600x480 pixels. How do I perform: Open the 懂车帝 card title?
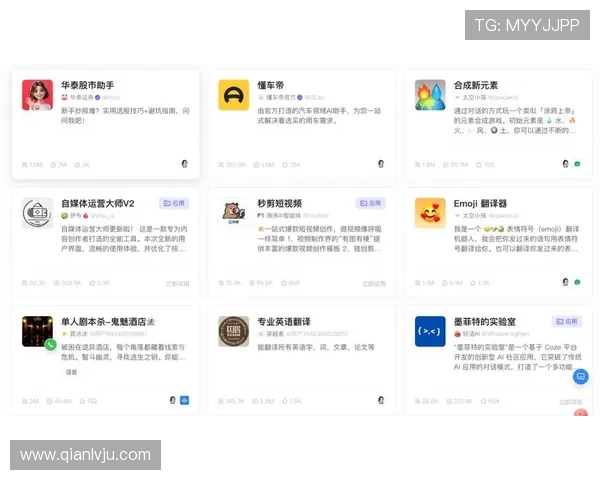point(271,85)
